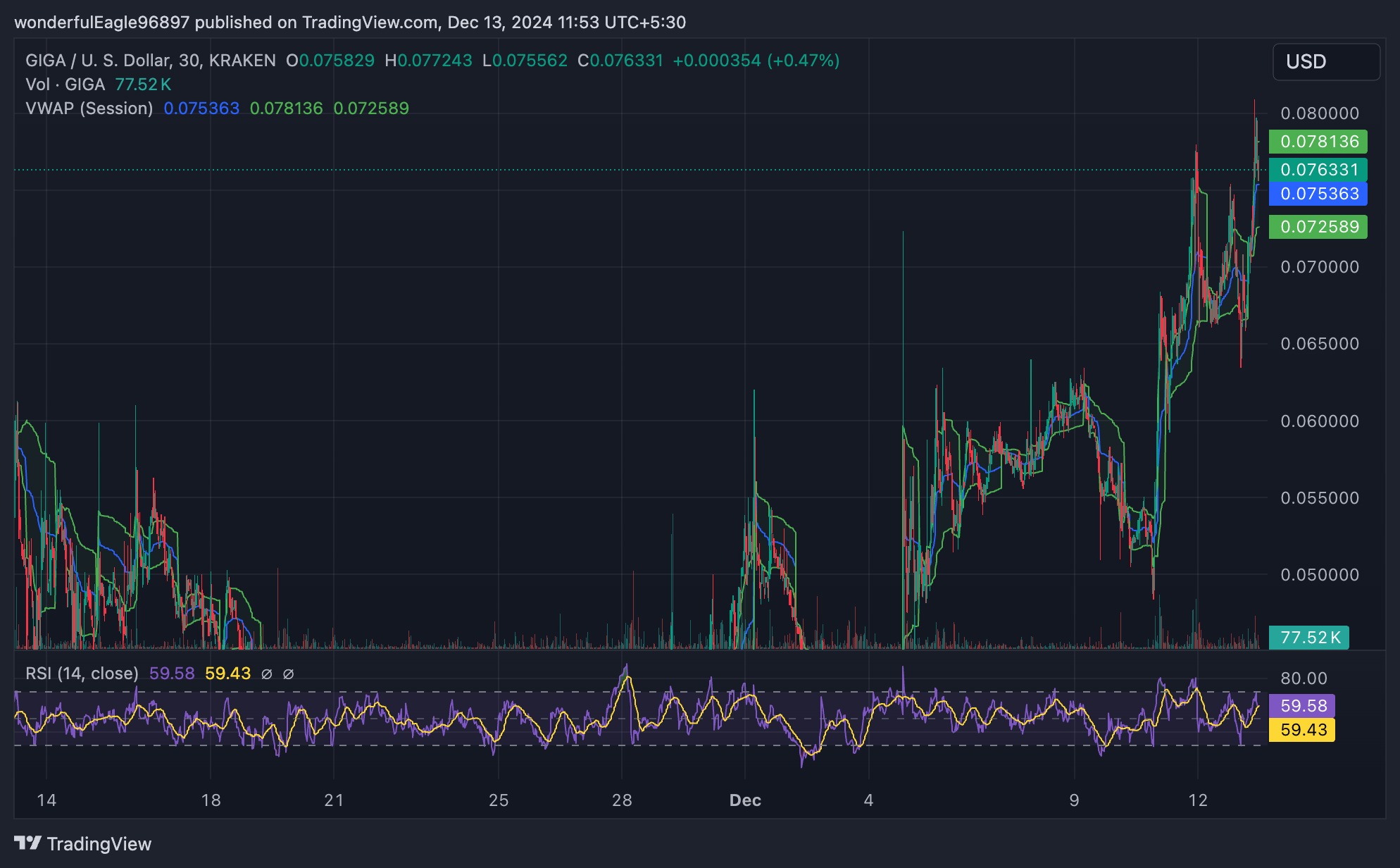This screenshot has width=1400, height=868.
Task: Click the TradingView logo icon
Action: 28,843
